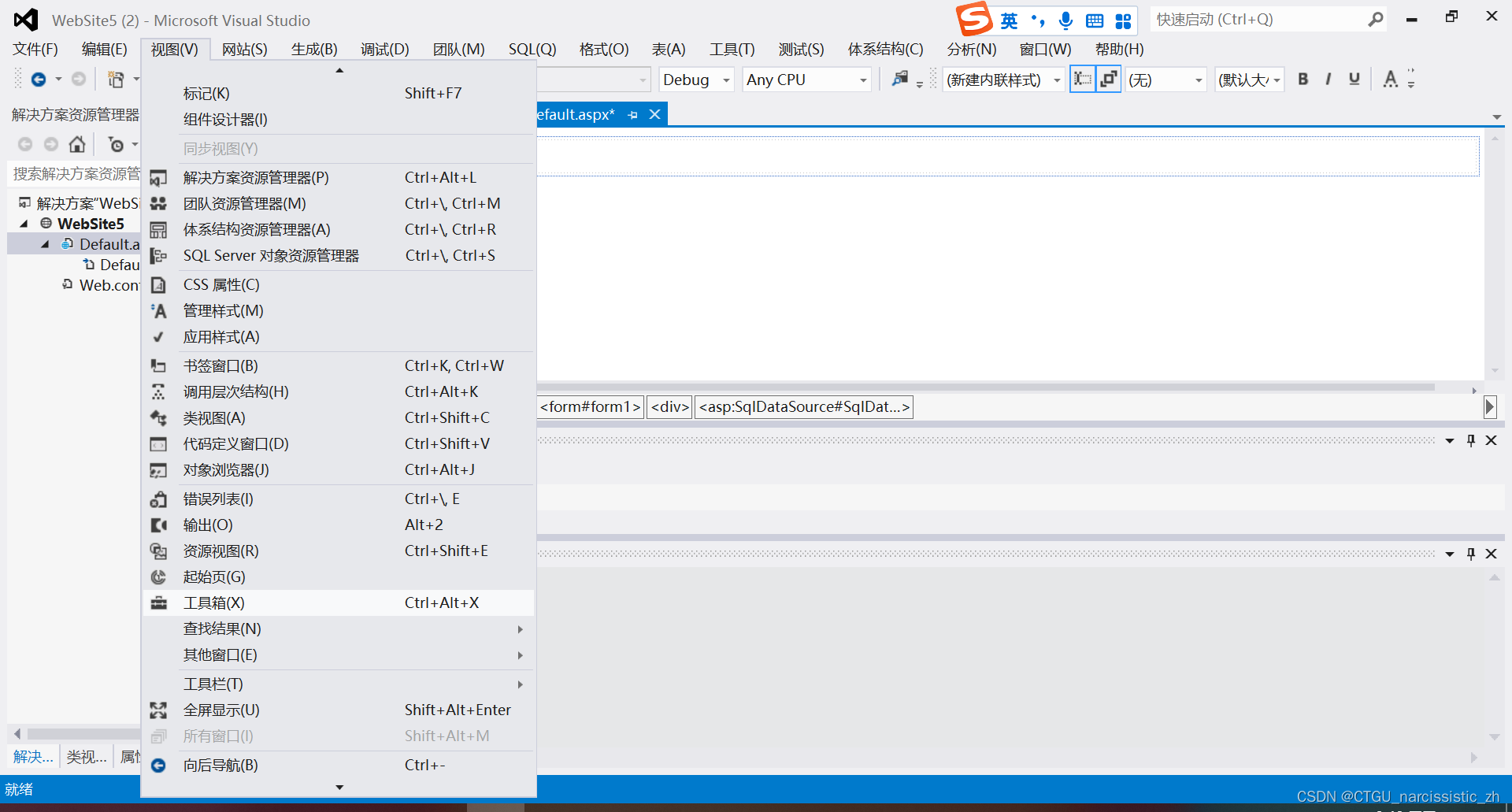Toggle the show overlay toolbar button
The image size is (1512, 812).
(x=1109, y=79)
